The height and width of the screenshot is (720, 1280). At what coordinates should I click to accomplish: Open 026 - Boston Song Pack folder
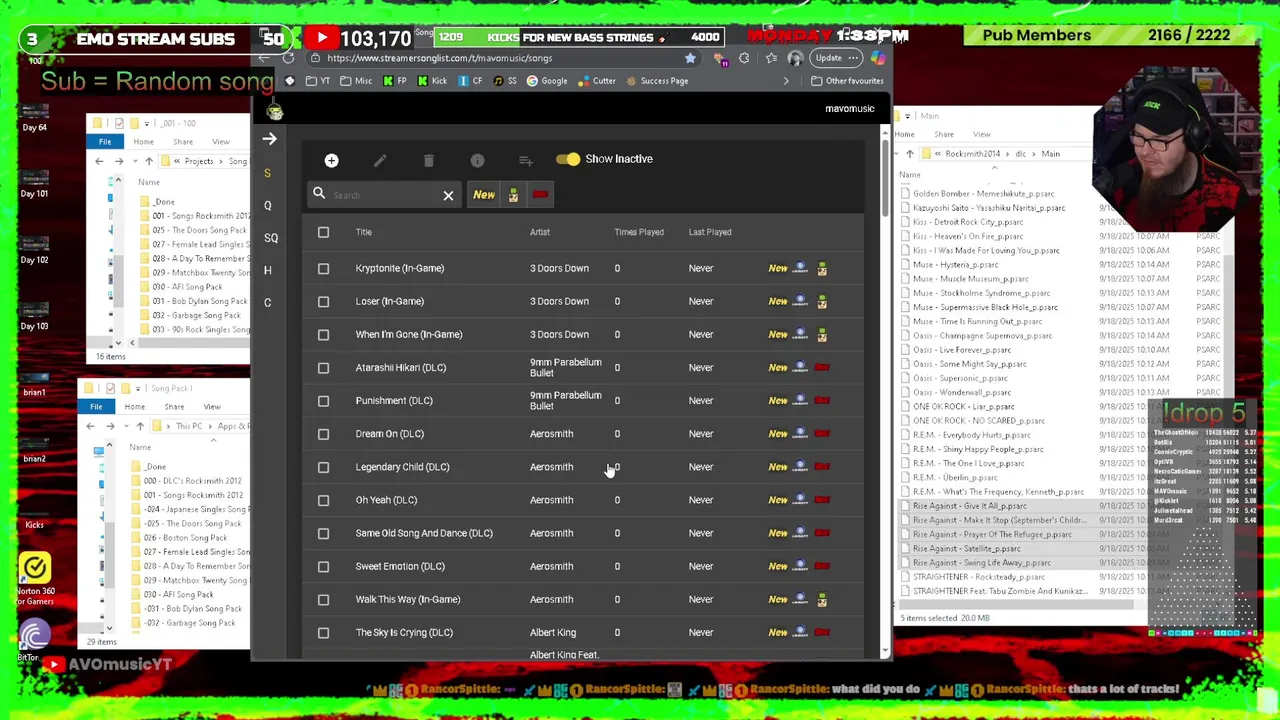[x=189, y=538]
